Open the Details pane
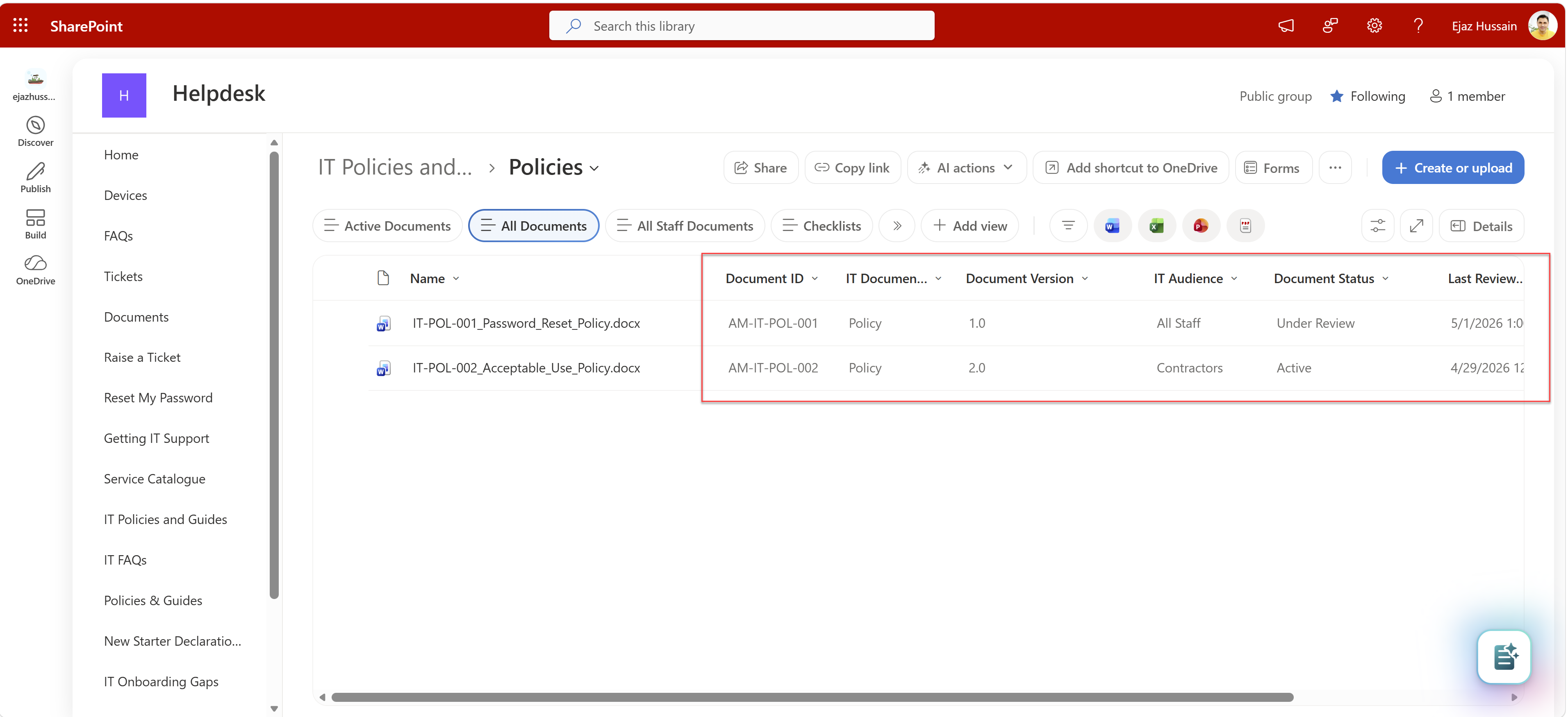The image size is (1568, 717). coord(1481,226)
